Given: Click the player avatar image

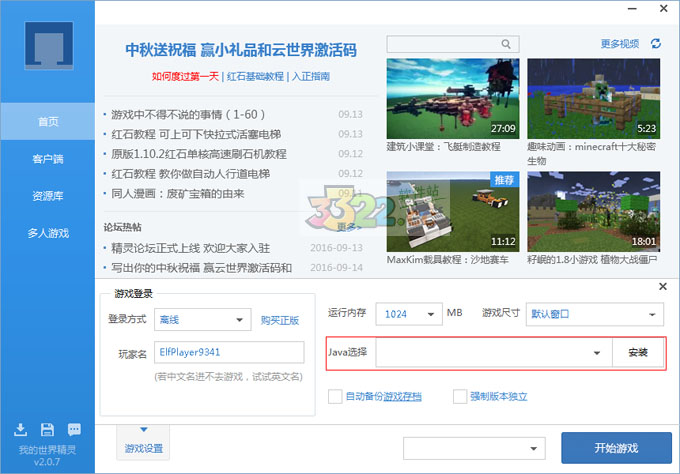Looking at the screenshot, I should click(49, 46).
